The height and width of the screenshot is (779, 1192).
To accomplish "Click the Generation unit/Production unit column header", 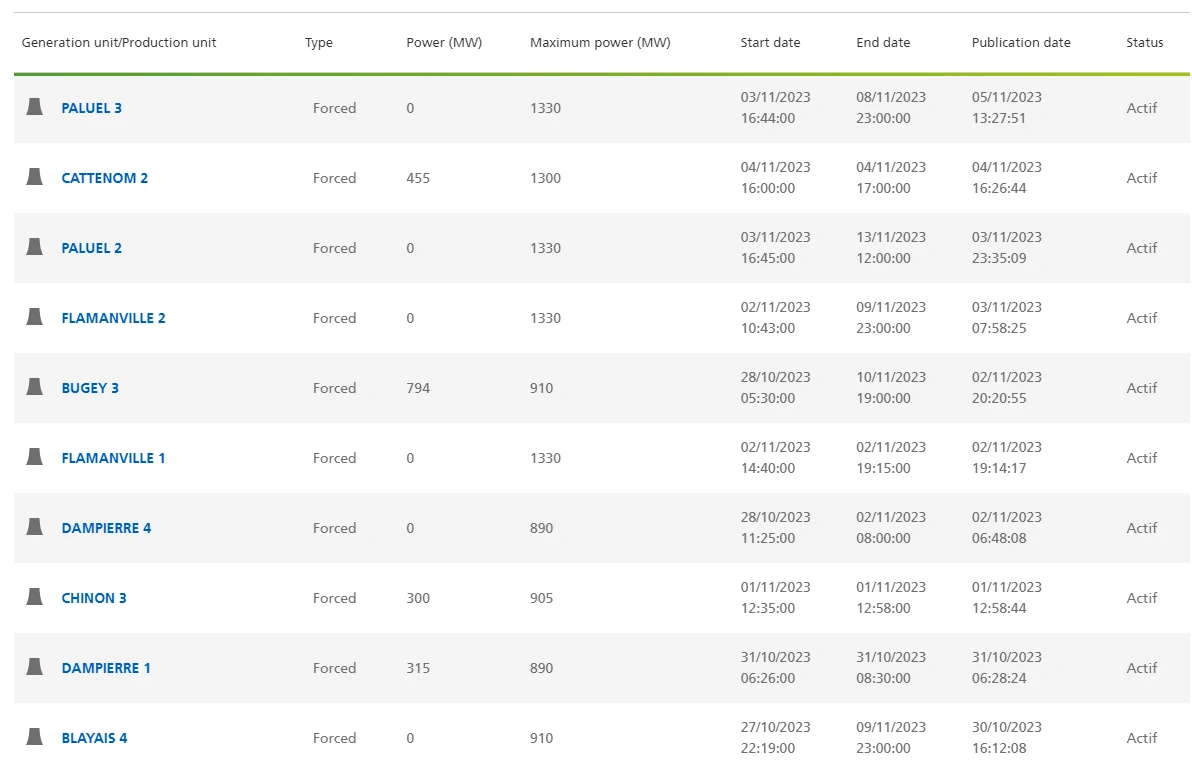I will point(119,43).
